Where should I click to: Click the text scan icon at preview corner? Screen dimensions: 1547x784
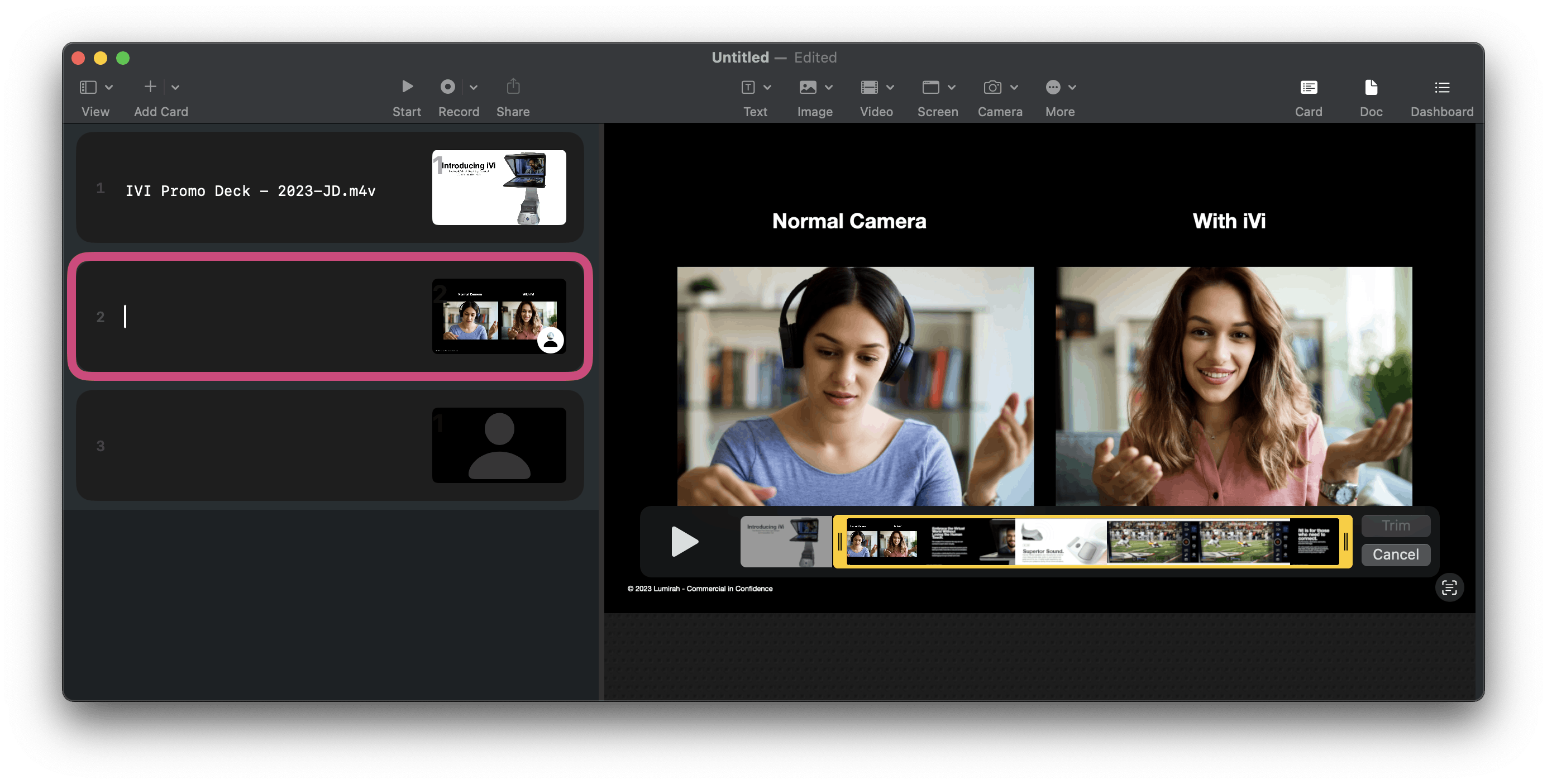(1449, 587)
